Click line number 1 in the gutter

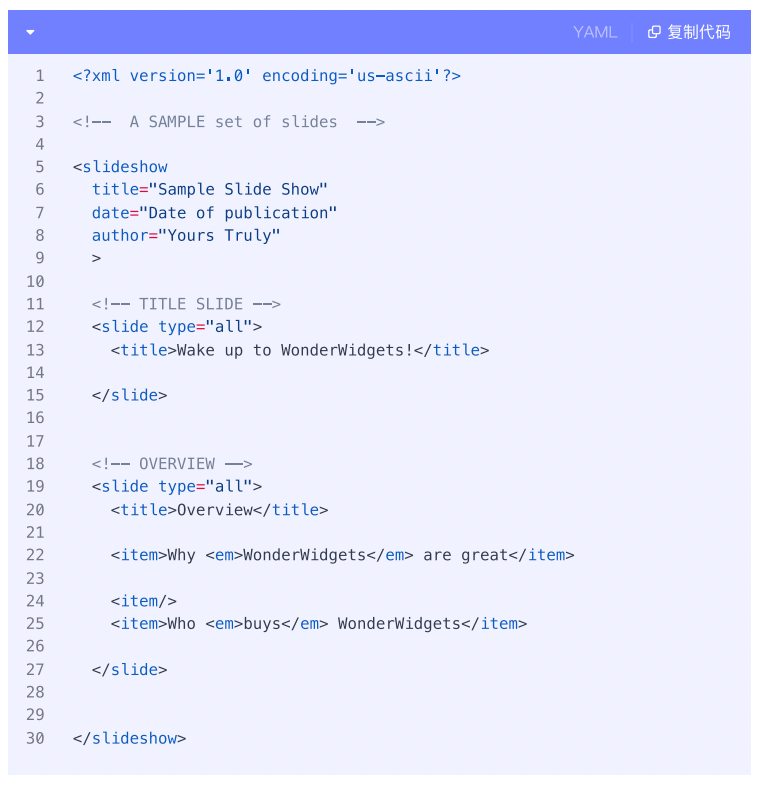click(x=39, y=75)
